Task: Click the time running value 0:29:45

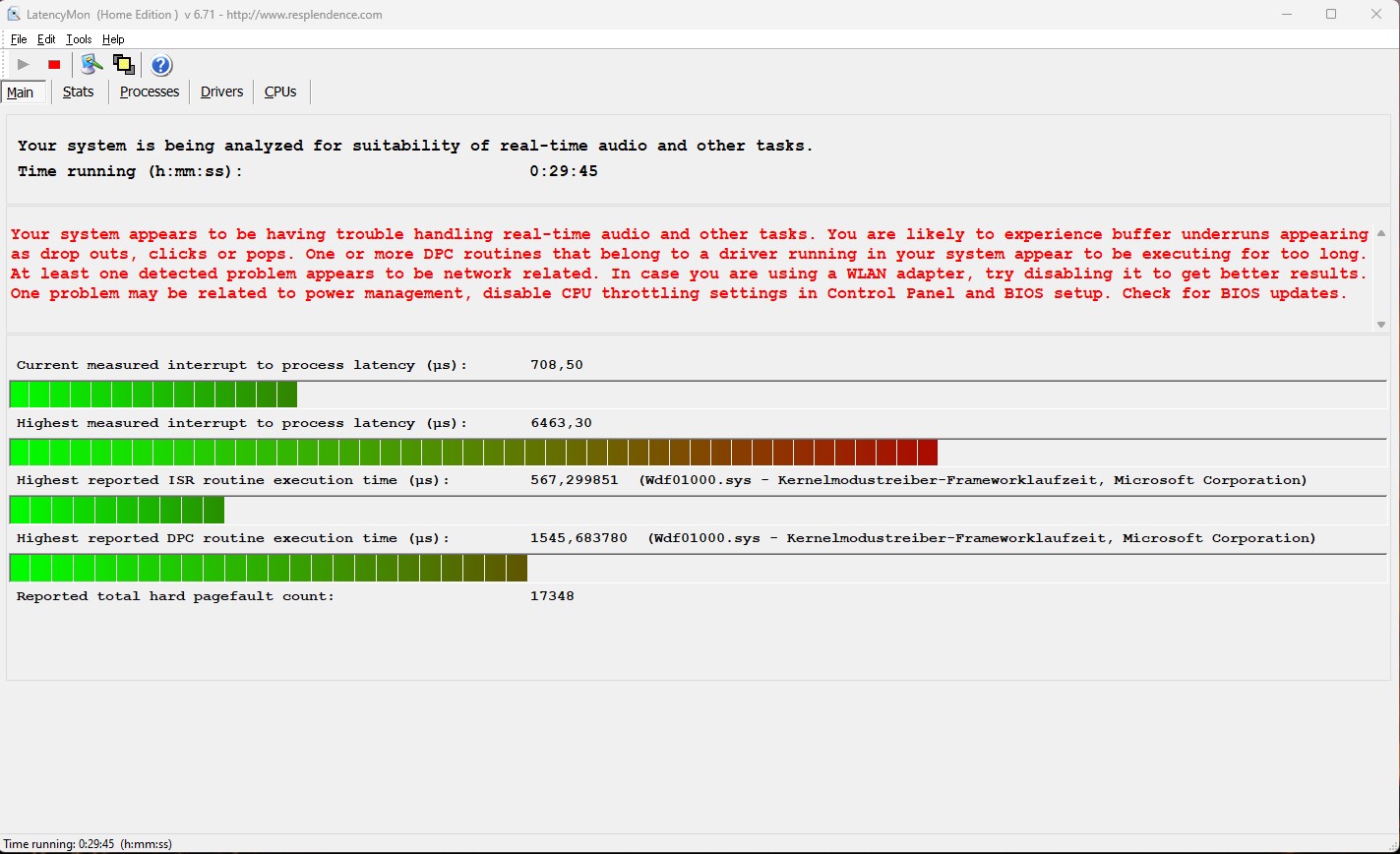Action: click(x=564, y=171)
